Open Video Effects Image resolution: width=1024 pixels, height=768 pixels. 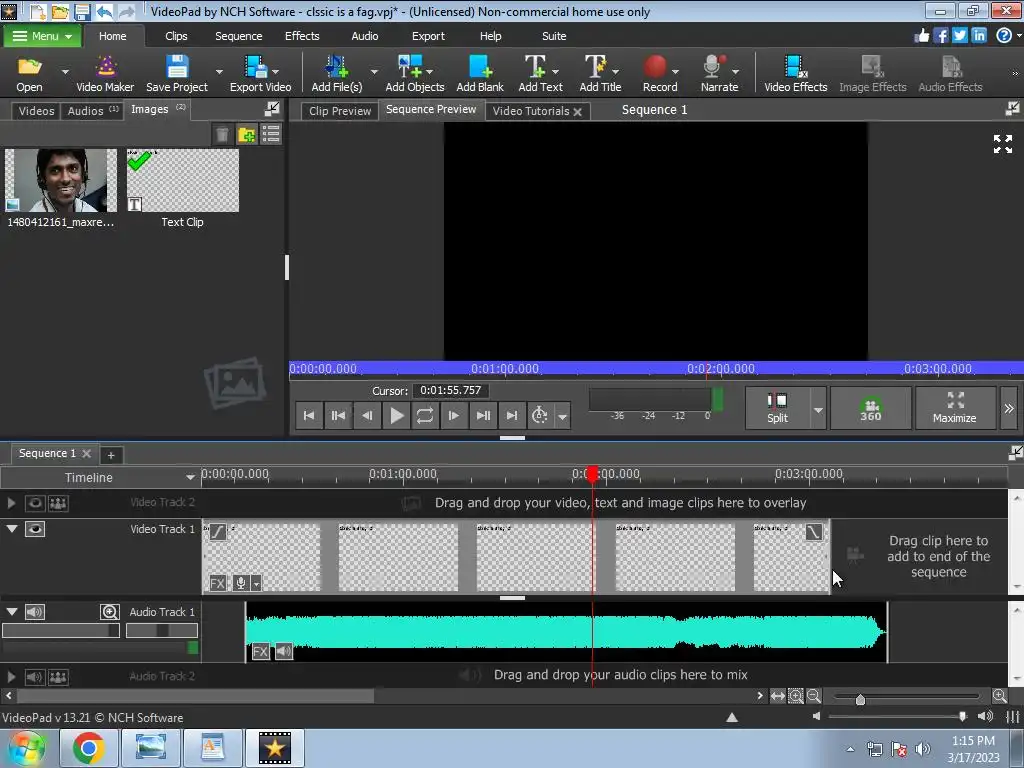(x=795, y=73)
